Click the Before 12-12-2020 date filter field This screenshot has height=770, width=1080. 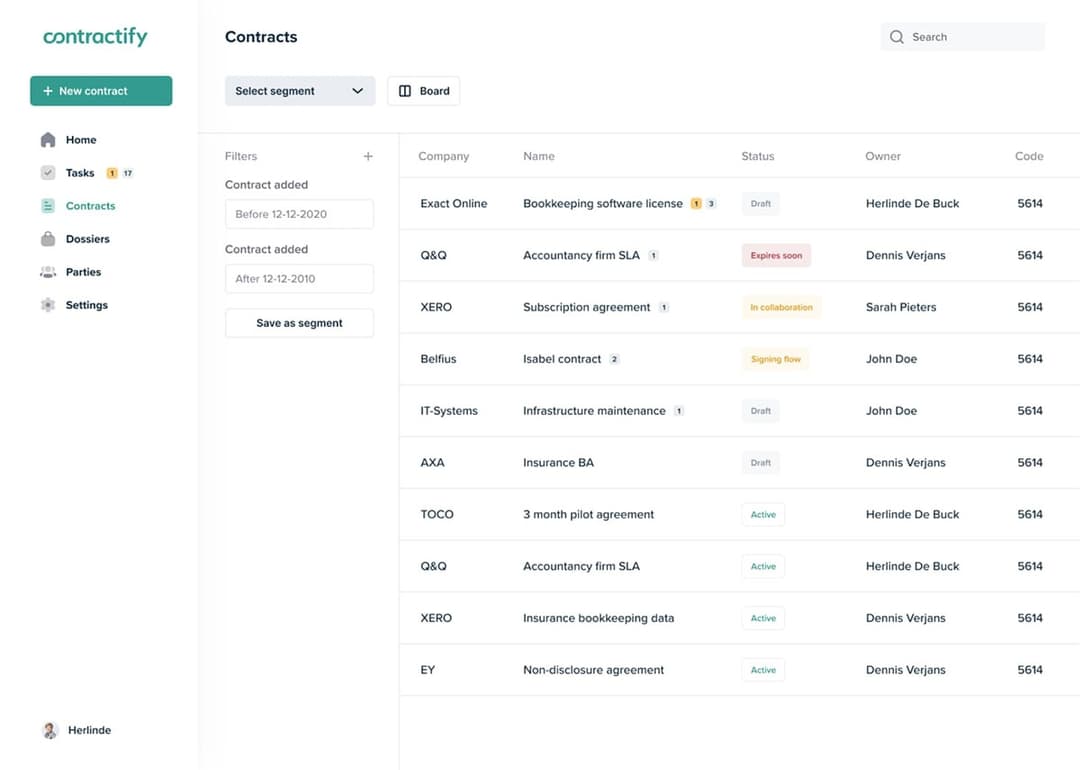299,213
